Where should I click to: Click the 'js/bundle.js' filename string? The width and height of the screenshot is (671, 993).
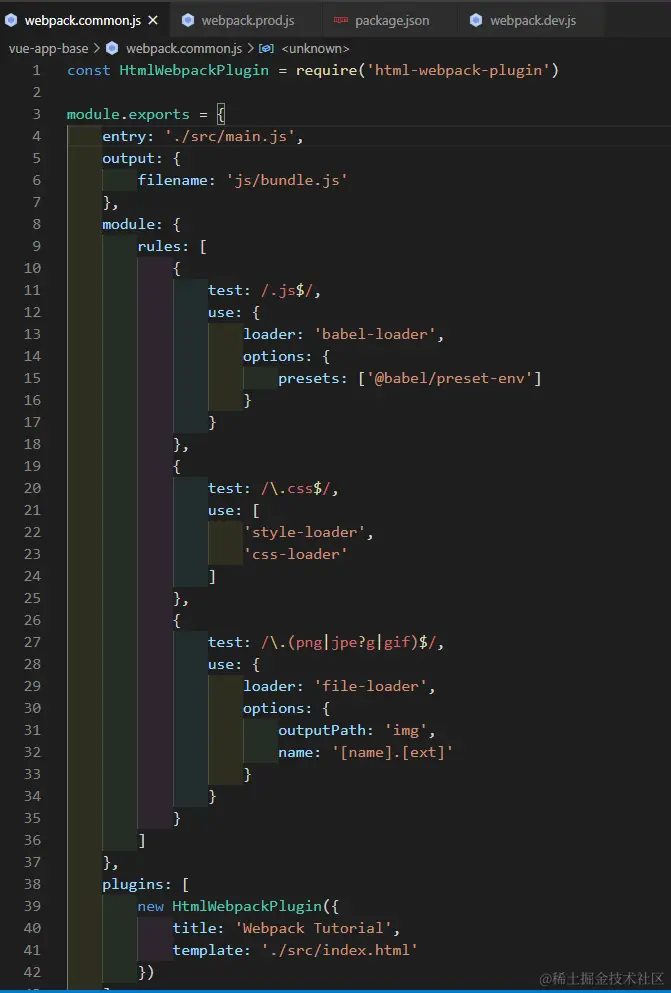[287, 180]
